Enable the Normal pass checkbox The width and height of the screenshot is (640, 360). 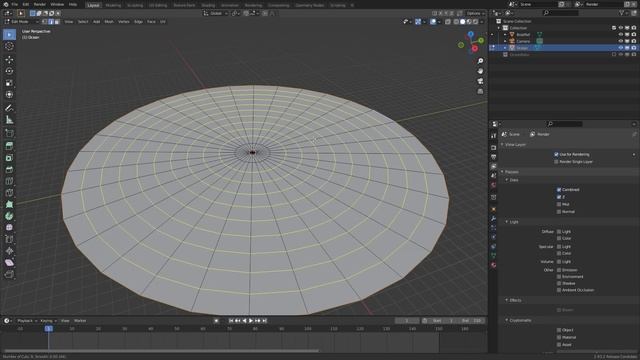coord(559,212)
